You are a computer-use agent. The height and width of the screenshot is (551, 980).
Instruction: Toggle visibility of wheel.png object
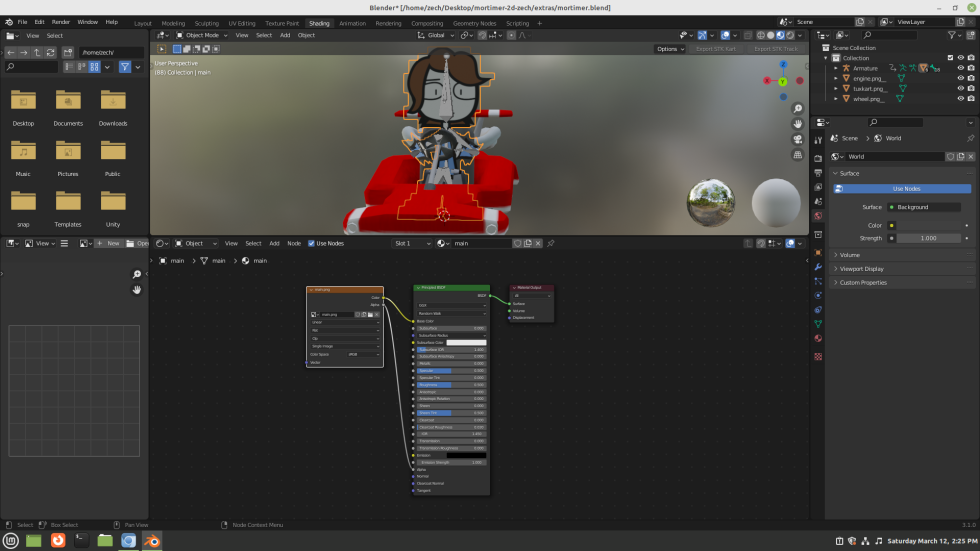pos(960,99)
